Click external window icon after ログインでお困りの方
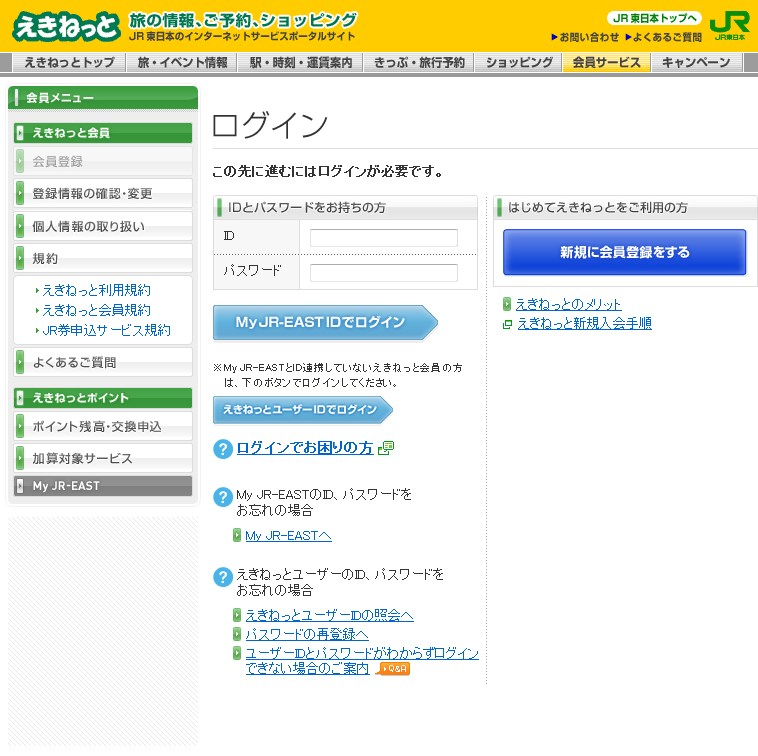The width and height of the screenshot is (758, 756). 386,448
